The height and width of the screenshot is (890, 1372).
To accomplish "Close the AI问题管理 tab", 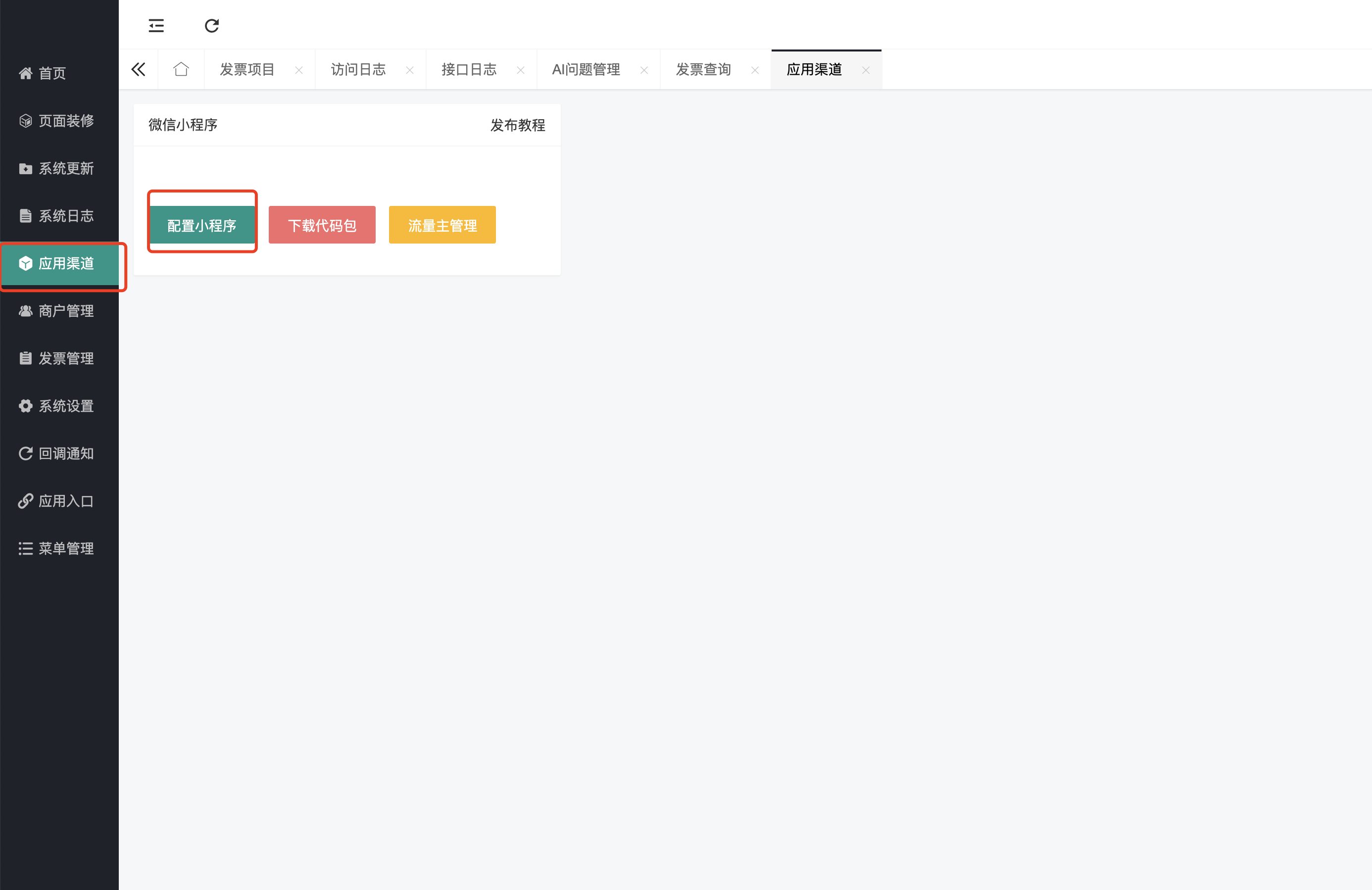I will click(644, 70).
